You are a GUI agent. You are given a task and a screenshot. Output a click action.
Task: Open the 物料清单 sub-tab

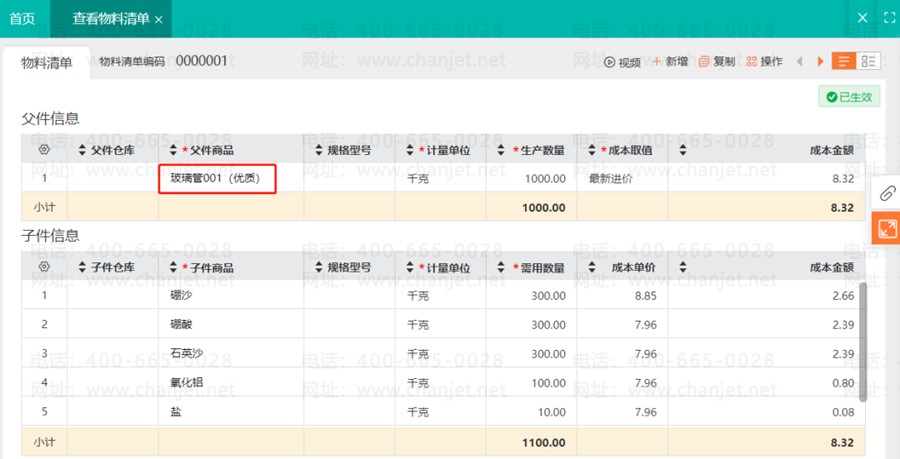coord(46,63)
